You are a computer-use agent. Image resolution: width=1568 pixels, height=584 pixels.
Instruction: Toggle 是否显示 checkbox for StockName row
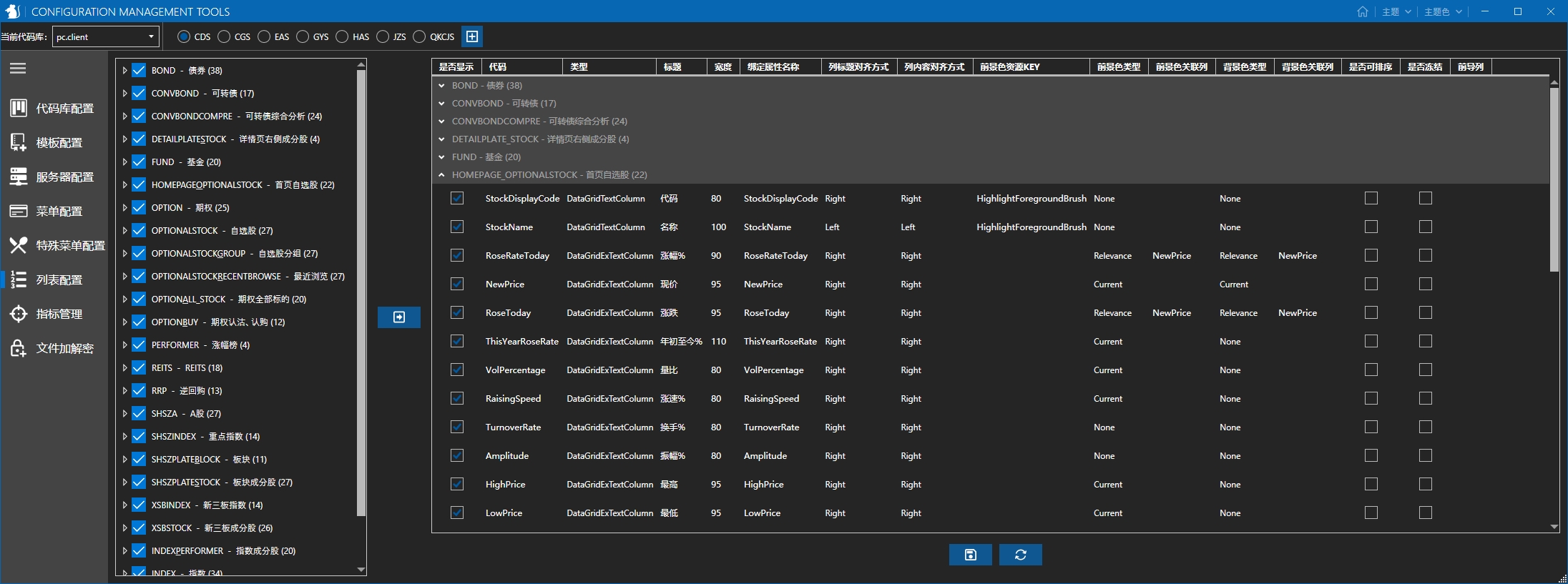click(457, 227)
